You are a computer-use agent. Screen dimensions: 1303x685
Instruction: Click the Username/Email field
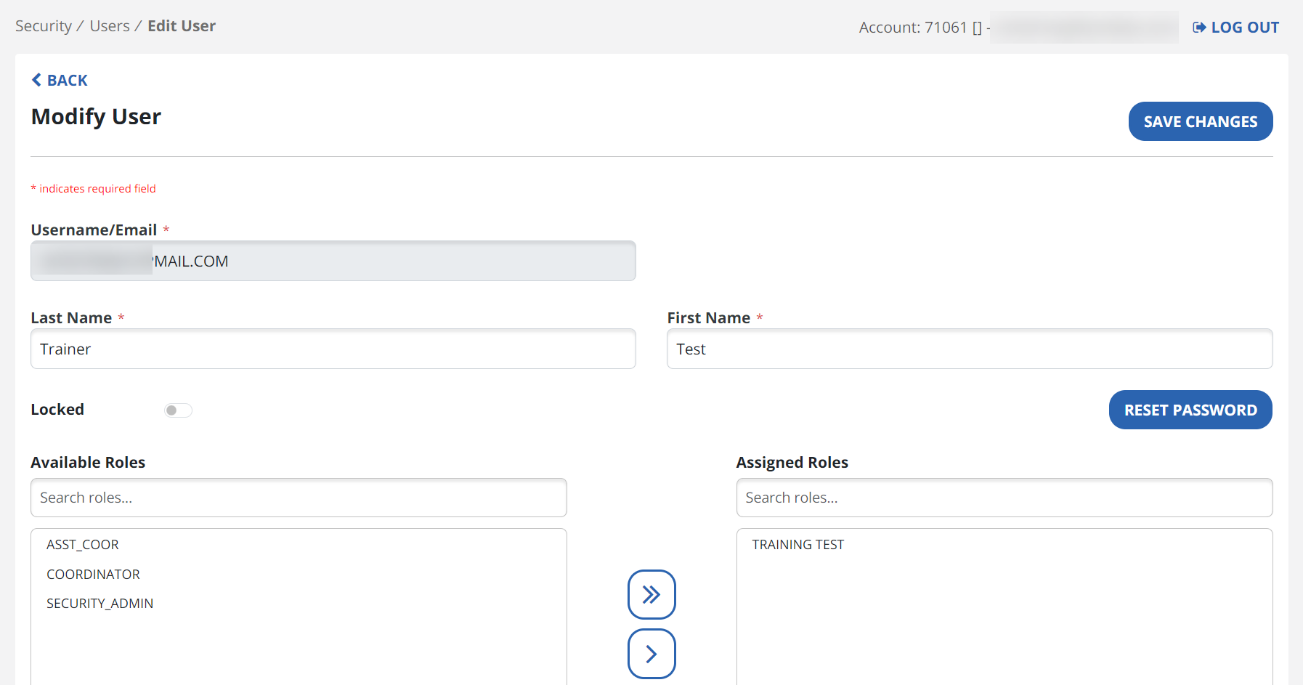tap(332, 261)
